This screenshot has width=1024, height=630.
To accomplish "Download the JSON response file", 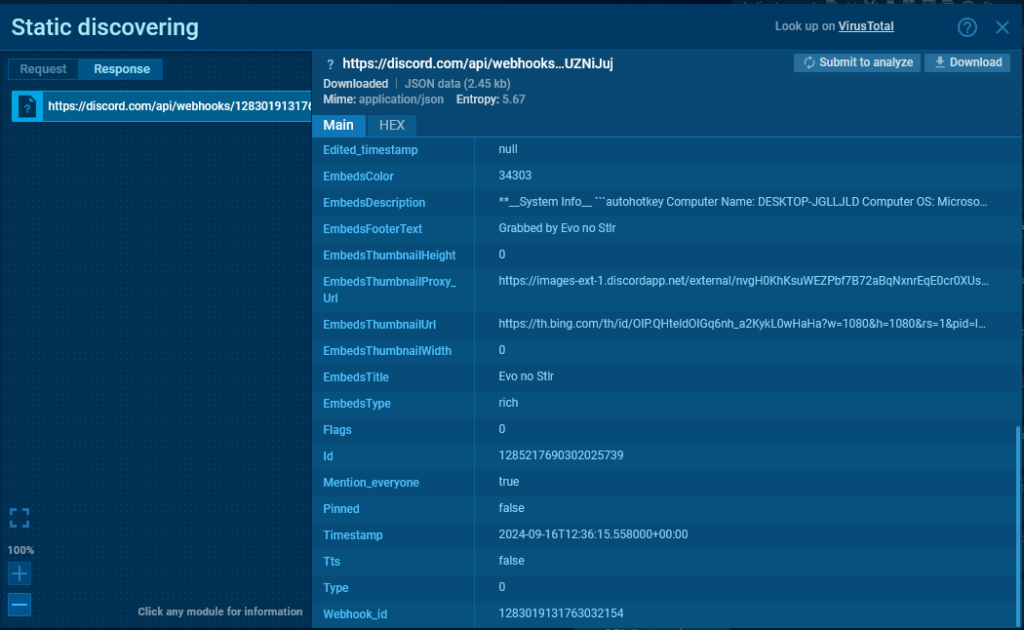I will 967,62.
